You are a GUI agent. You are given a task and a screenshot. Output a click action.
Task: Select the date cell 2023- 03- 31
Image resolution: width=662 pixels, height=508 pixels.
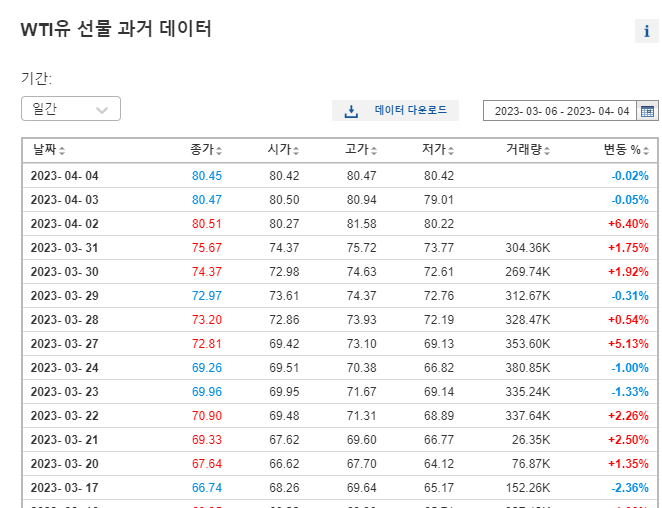point(65,248)
